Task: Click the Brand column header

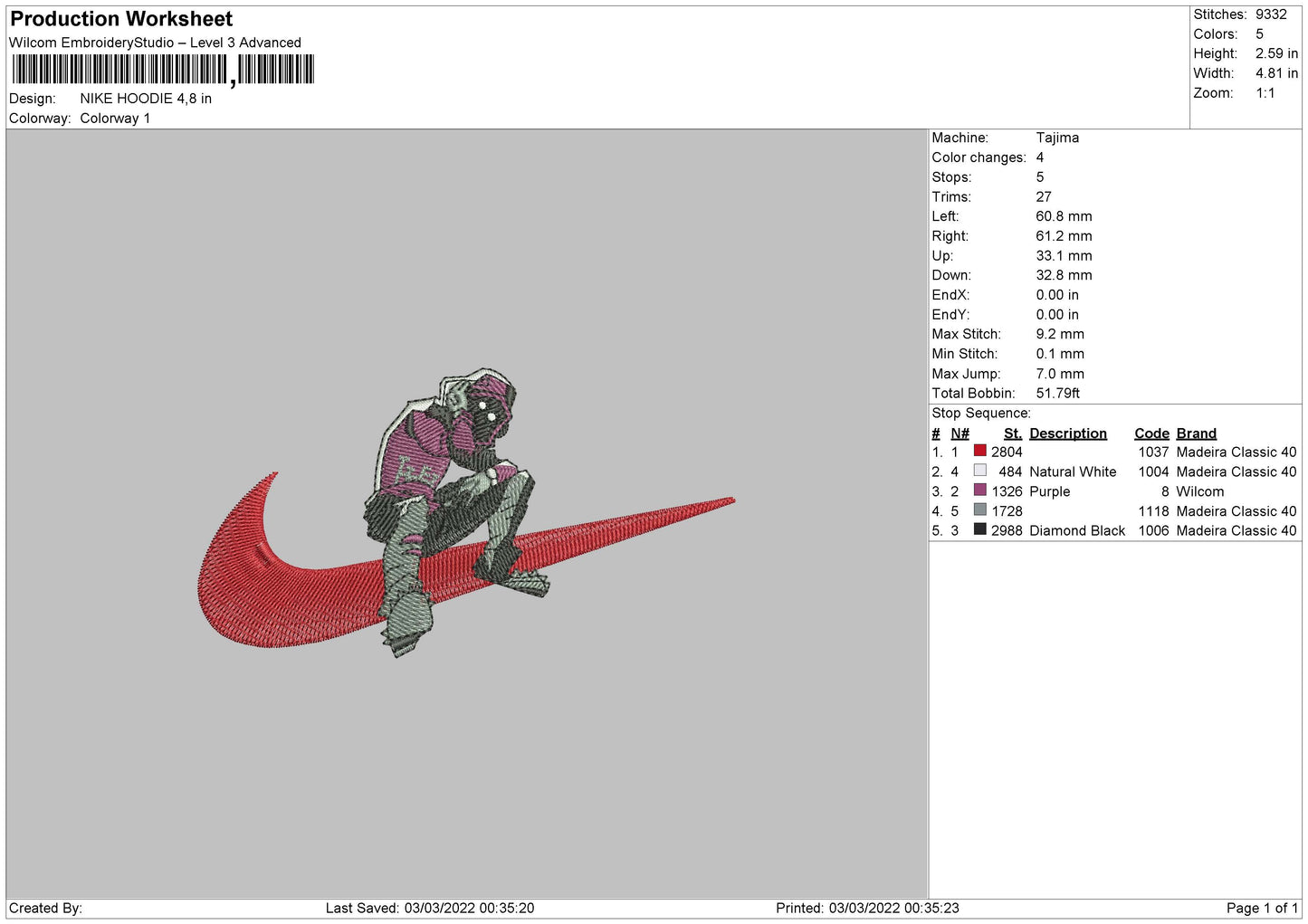Action: tap(1196, 433)
